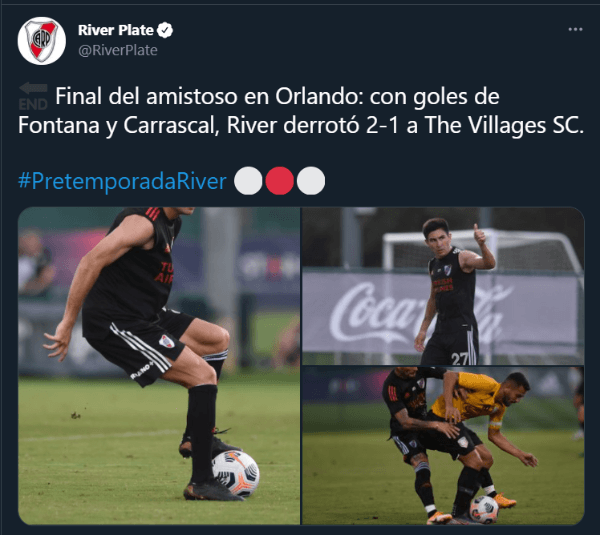The height and width of the screenshot is (535, 600).
Task: Click the red circle emoji
Action: coord(280,181)
